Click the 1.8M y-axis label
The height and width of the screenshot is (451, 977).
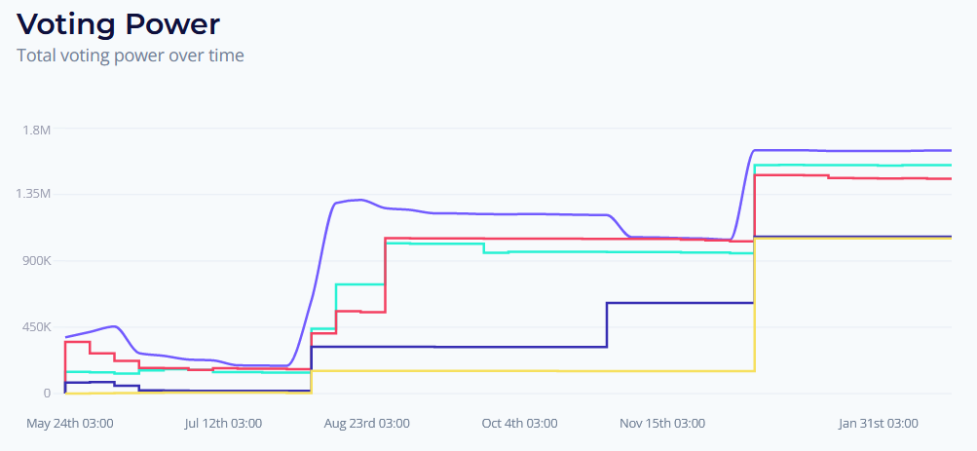coord(37,130)
